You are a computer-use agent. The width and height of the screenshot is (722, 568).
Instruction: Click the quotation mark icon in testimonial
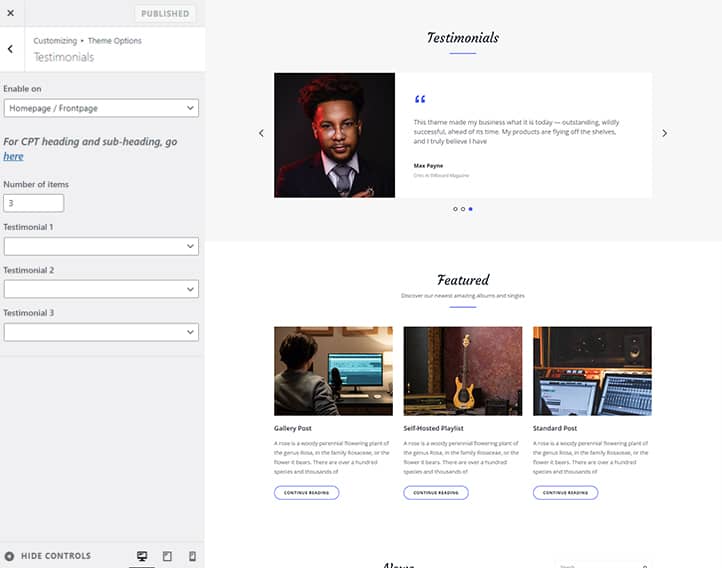[420, 99]
